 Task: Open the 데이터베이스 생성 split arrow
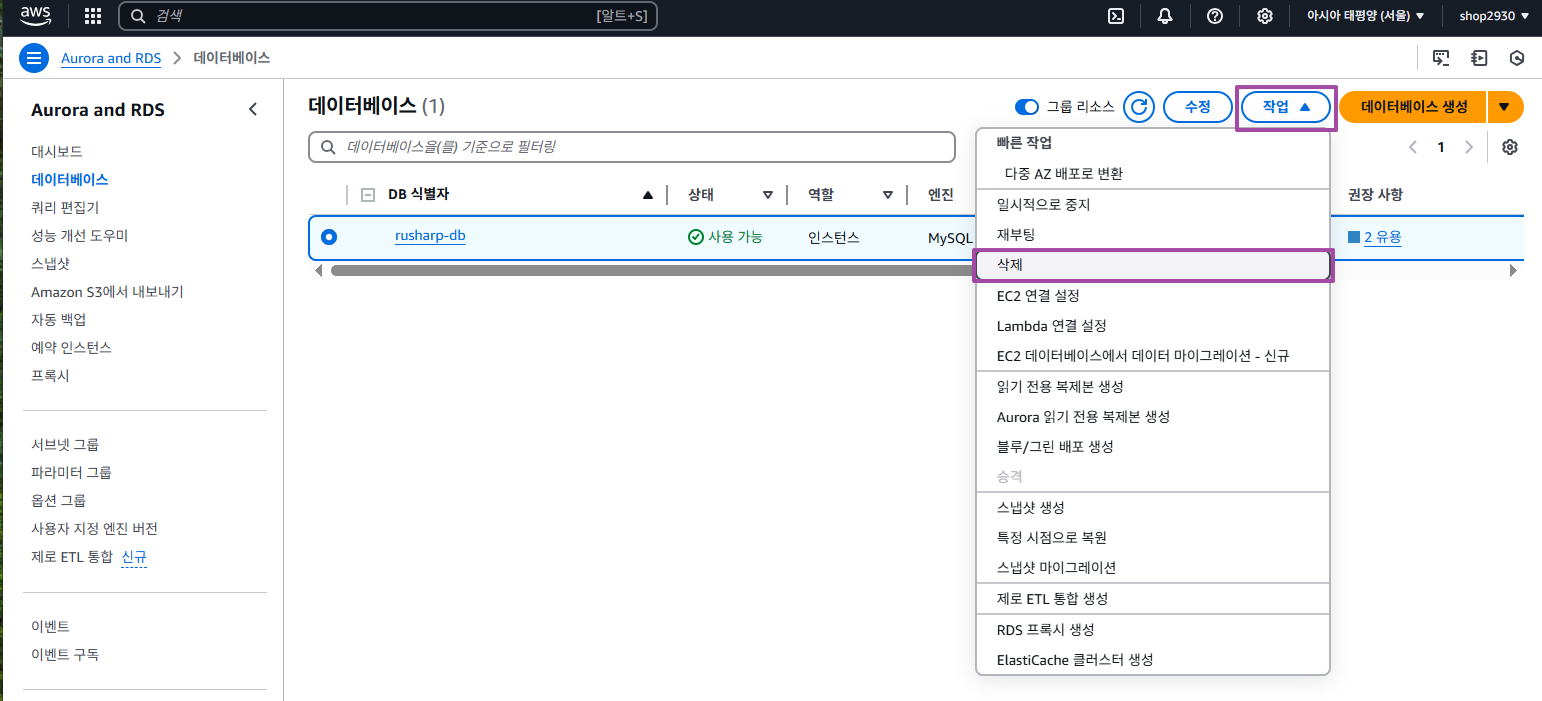[1505, 107]
